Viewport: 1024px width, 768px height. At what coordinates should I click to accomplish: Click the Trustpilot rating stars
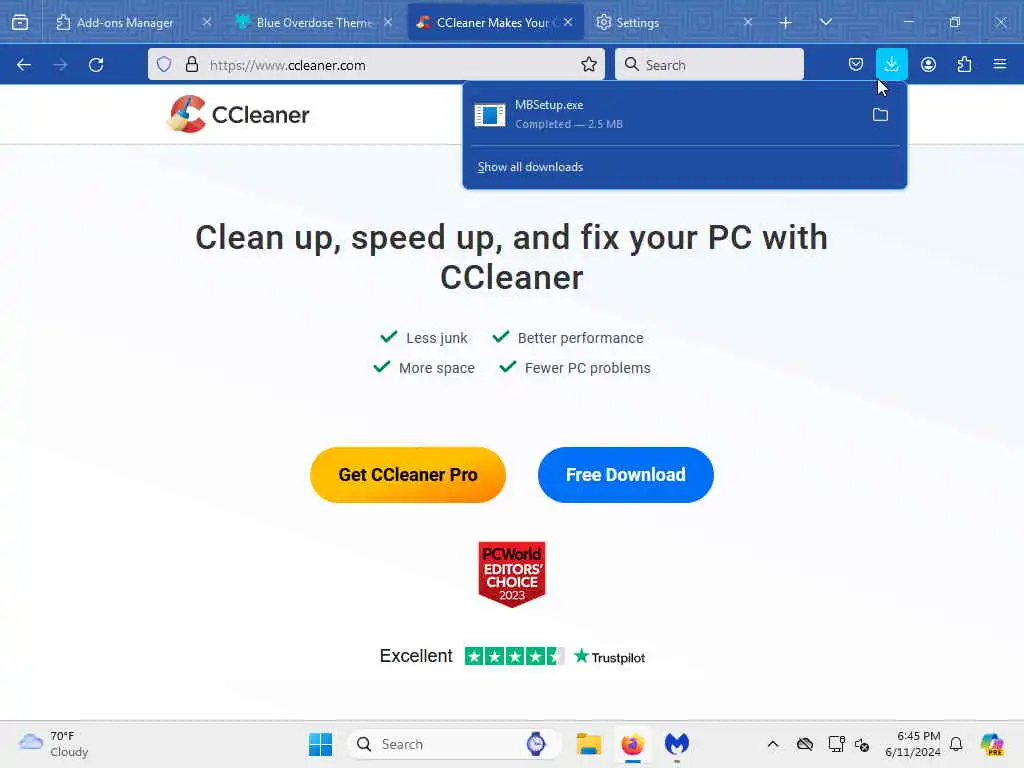(x=514, y=656)
